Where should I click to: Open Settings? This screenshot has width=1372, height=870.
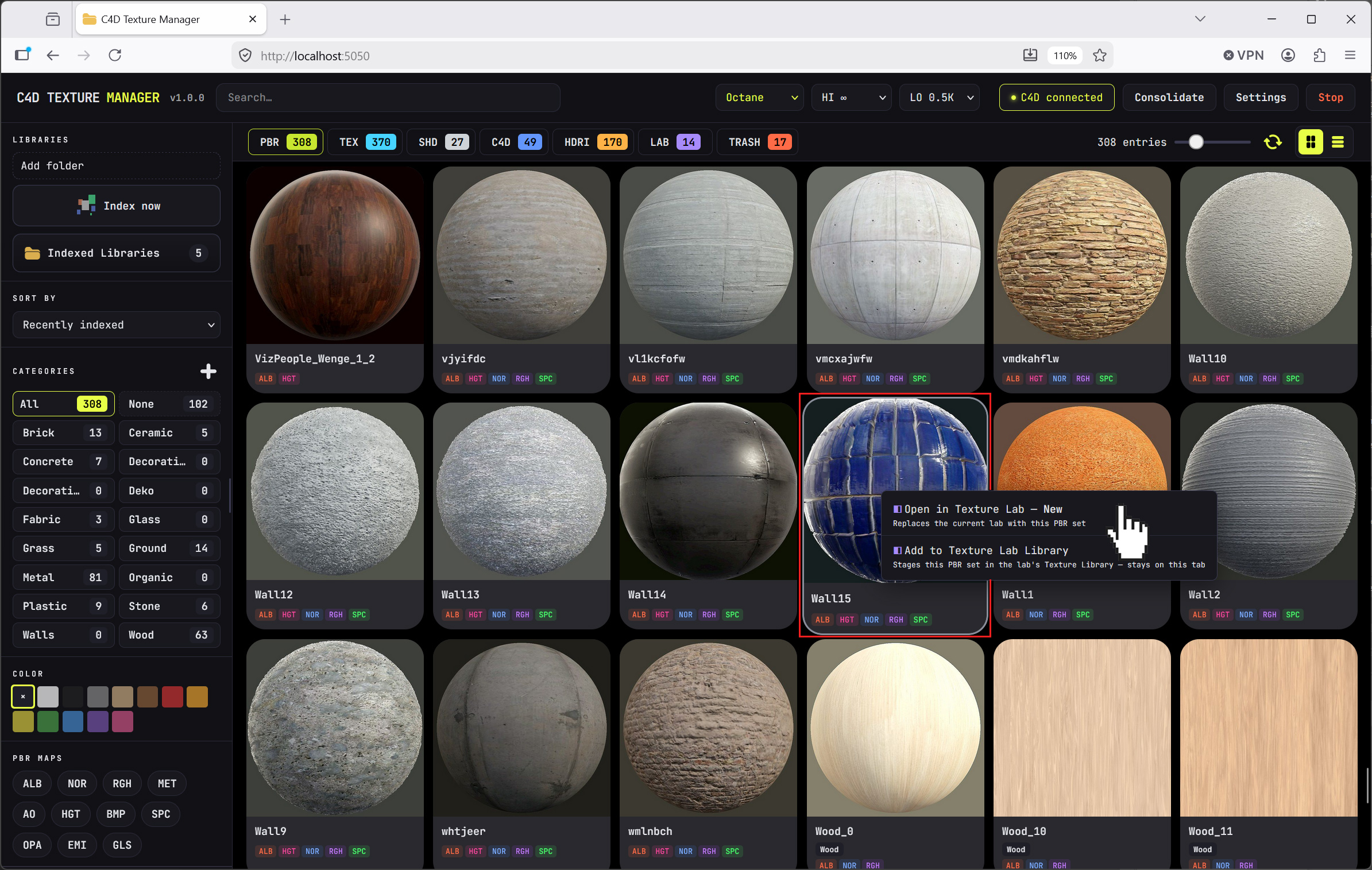(x=1261, y=98)
